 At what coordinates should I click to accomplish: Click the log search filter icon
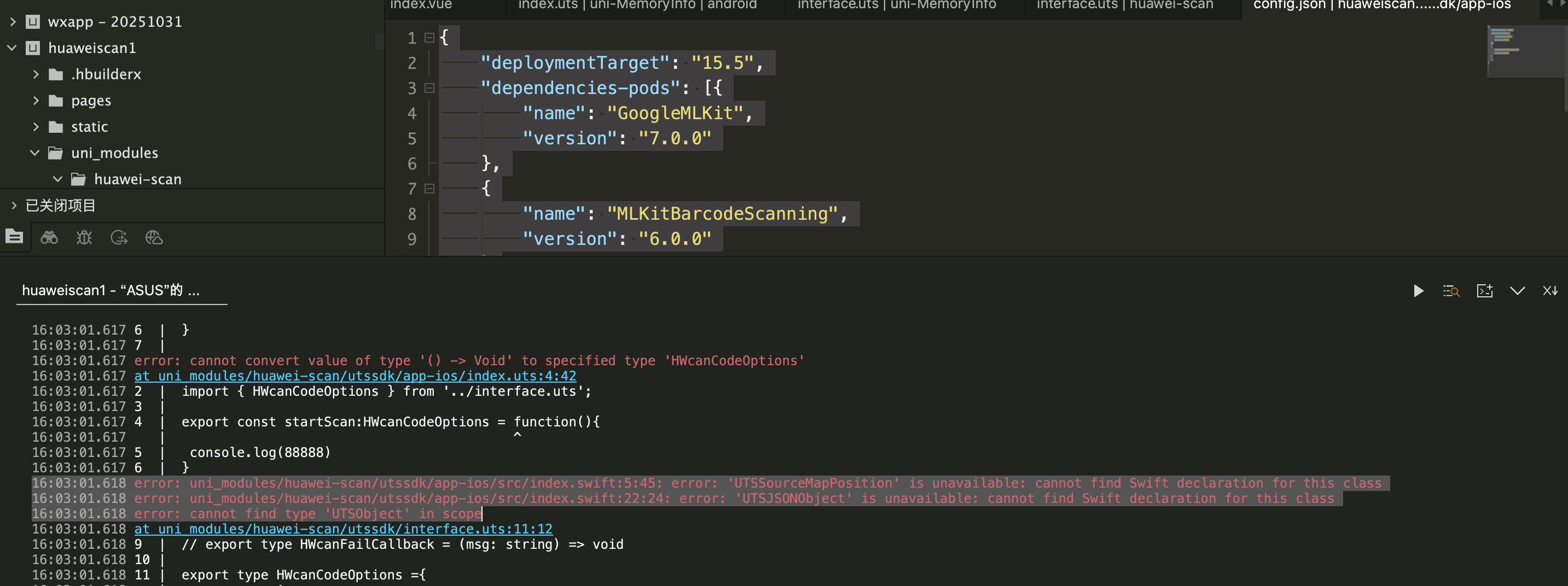click(1451, 291)
